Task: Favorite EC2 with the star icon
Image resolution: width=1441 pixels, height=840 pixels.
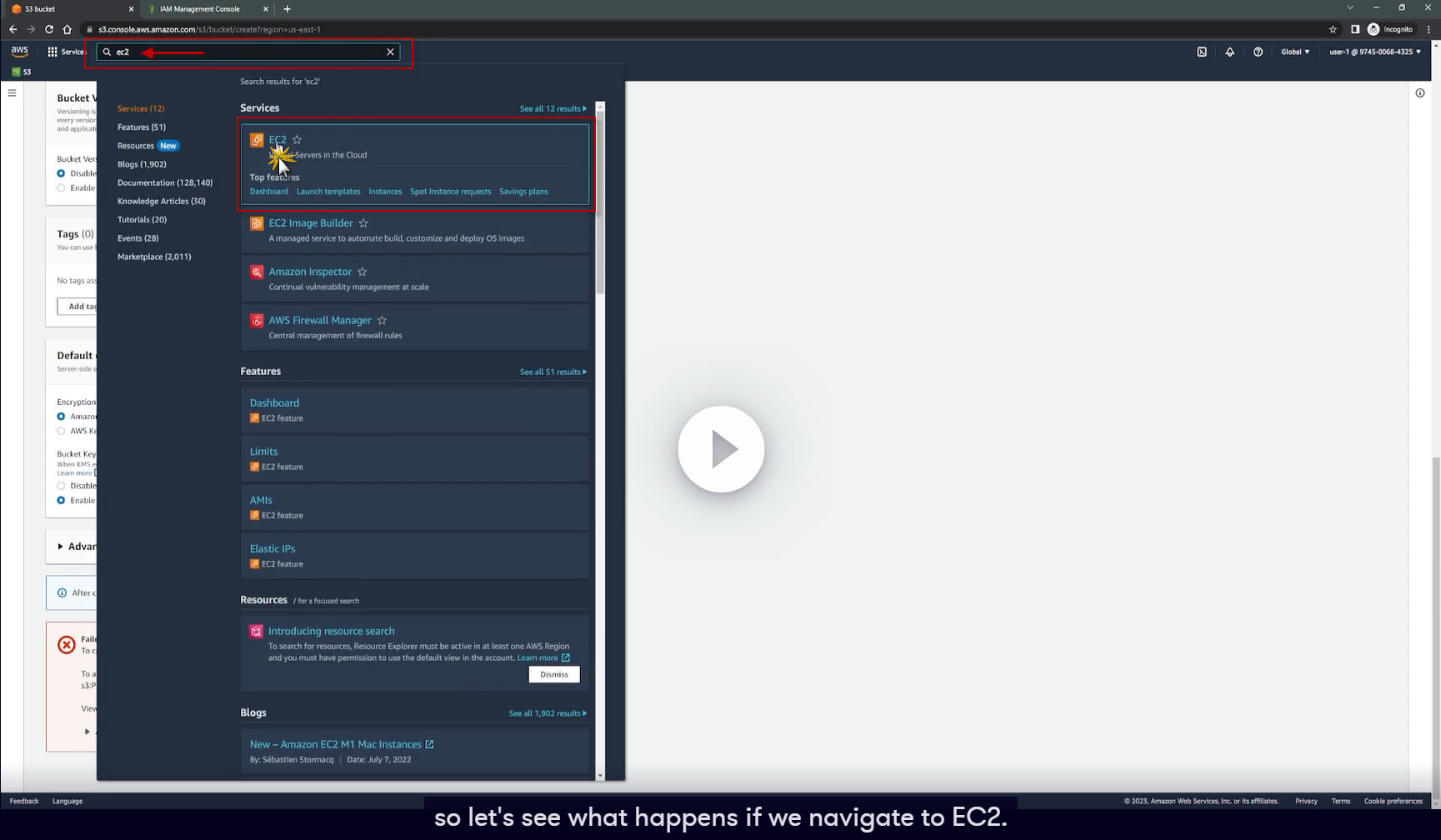Action: pos(298,140)
